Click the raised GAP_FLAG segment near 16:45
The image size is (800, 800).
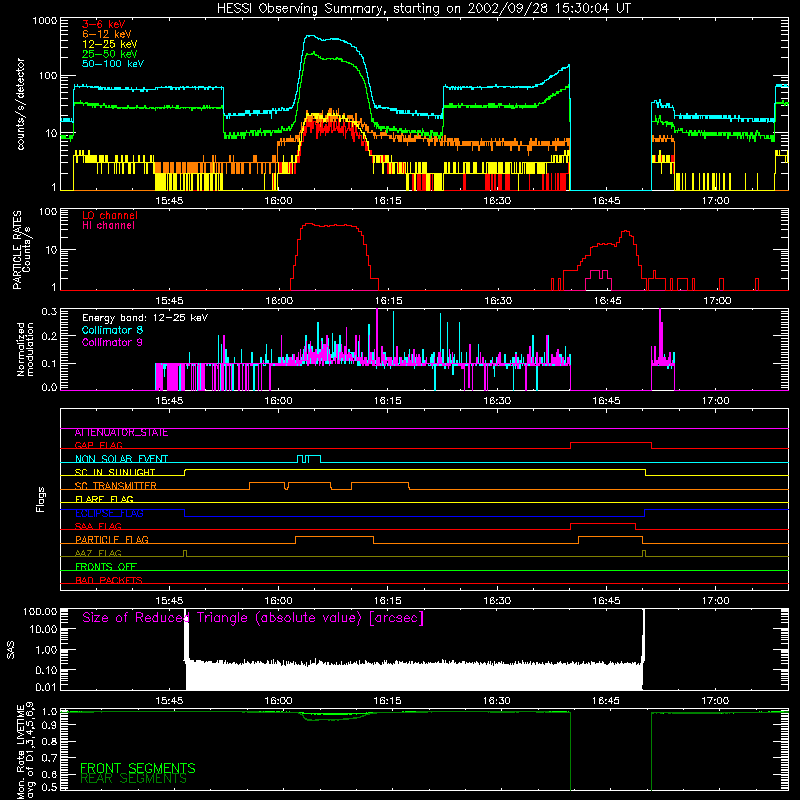[x=611, y=443]
